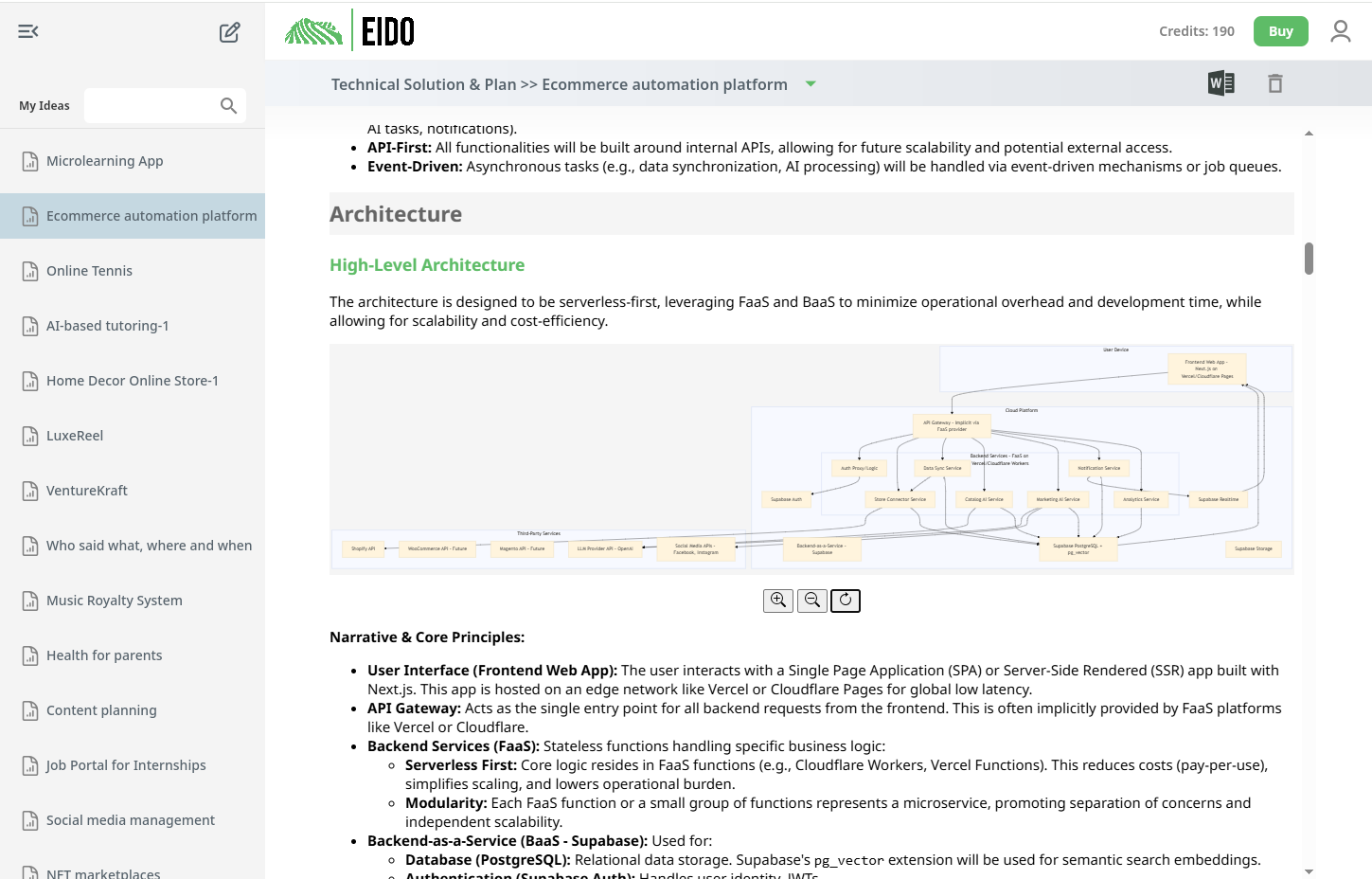Switch to the Microlearning App idea
The image size is (1372, 879).
pyautogui.click(x=104, y=161)
